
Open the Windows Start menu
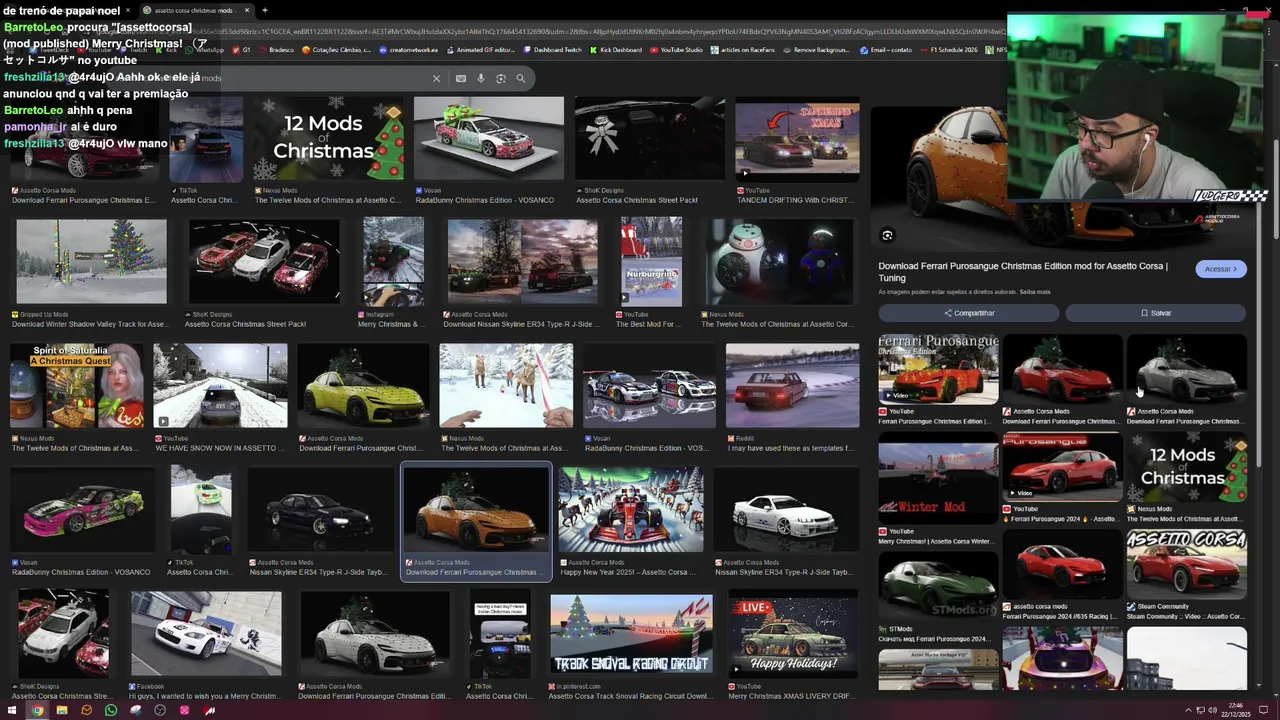(x=13, y=710)
